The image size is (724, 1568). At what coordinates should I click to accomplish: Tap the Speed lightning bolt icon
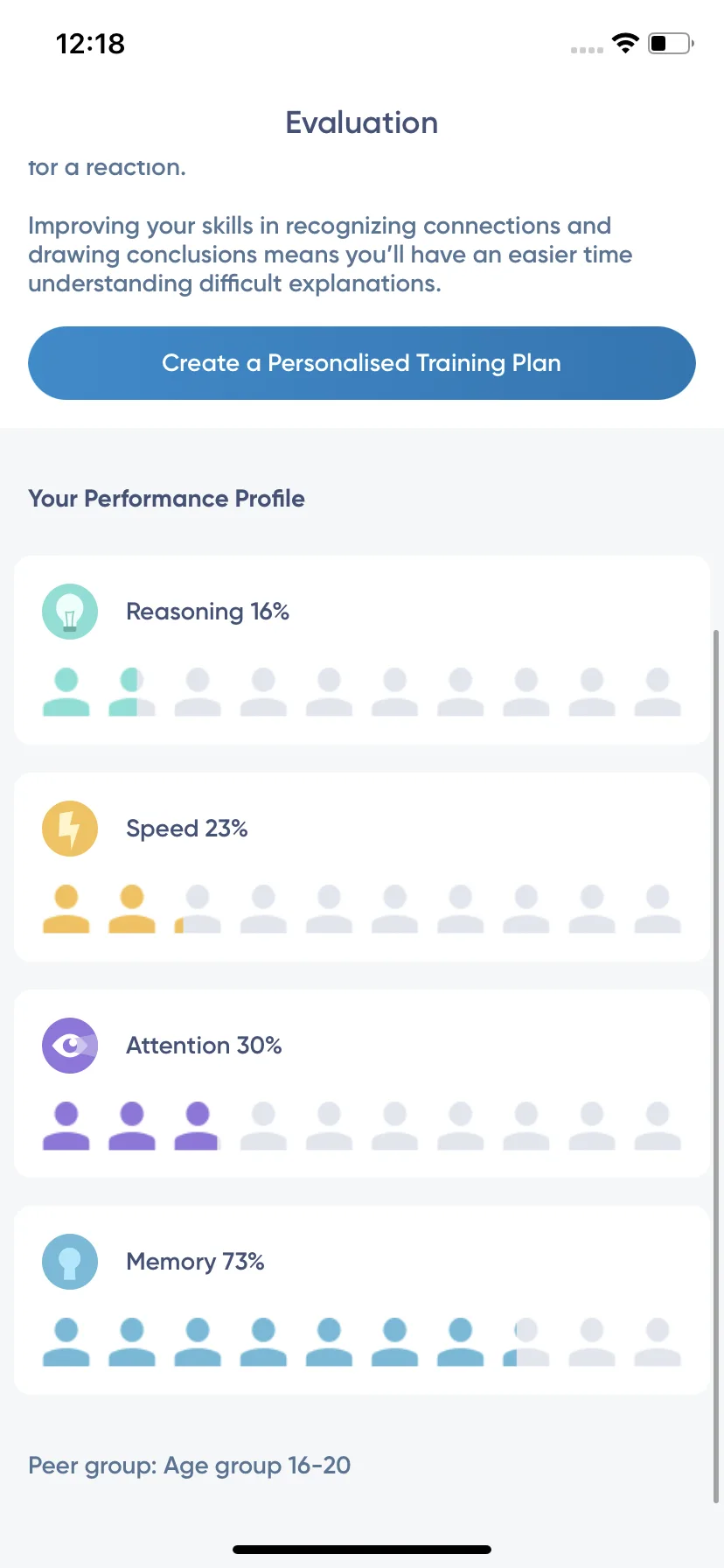tap(70, 829)
